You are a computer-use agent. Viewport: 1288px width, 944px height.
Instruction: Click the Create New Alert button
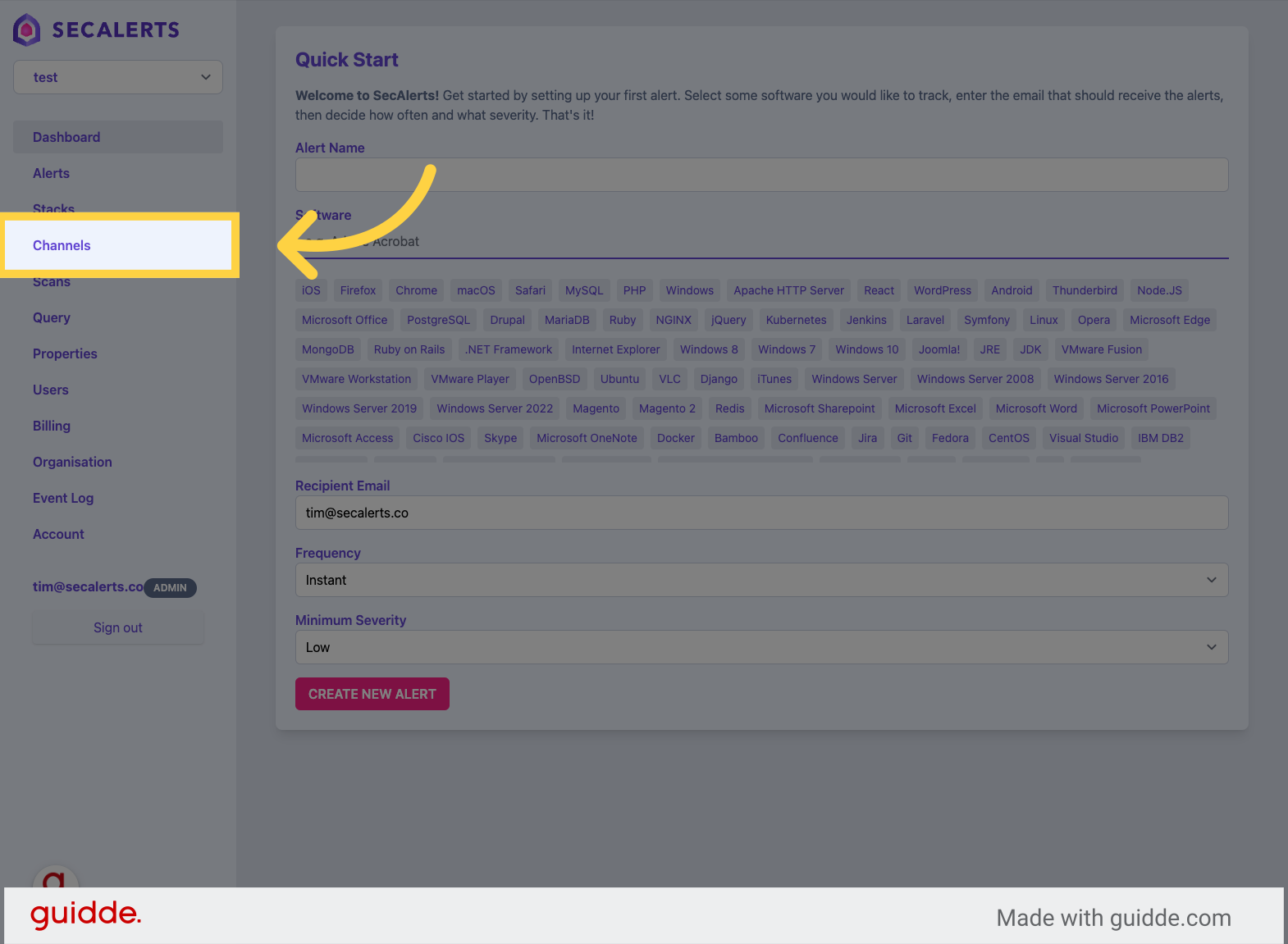click(372, 694)
